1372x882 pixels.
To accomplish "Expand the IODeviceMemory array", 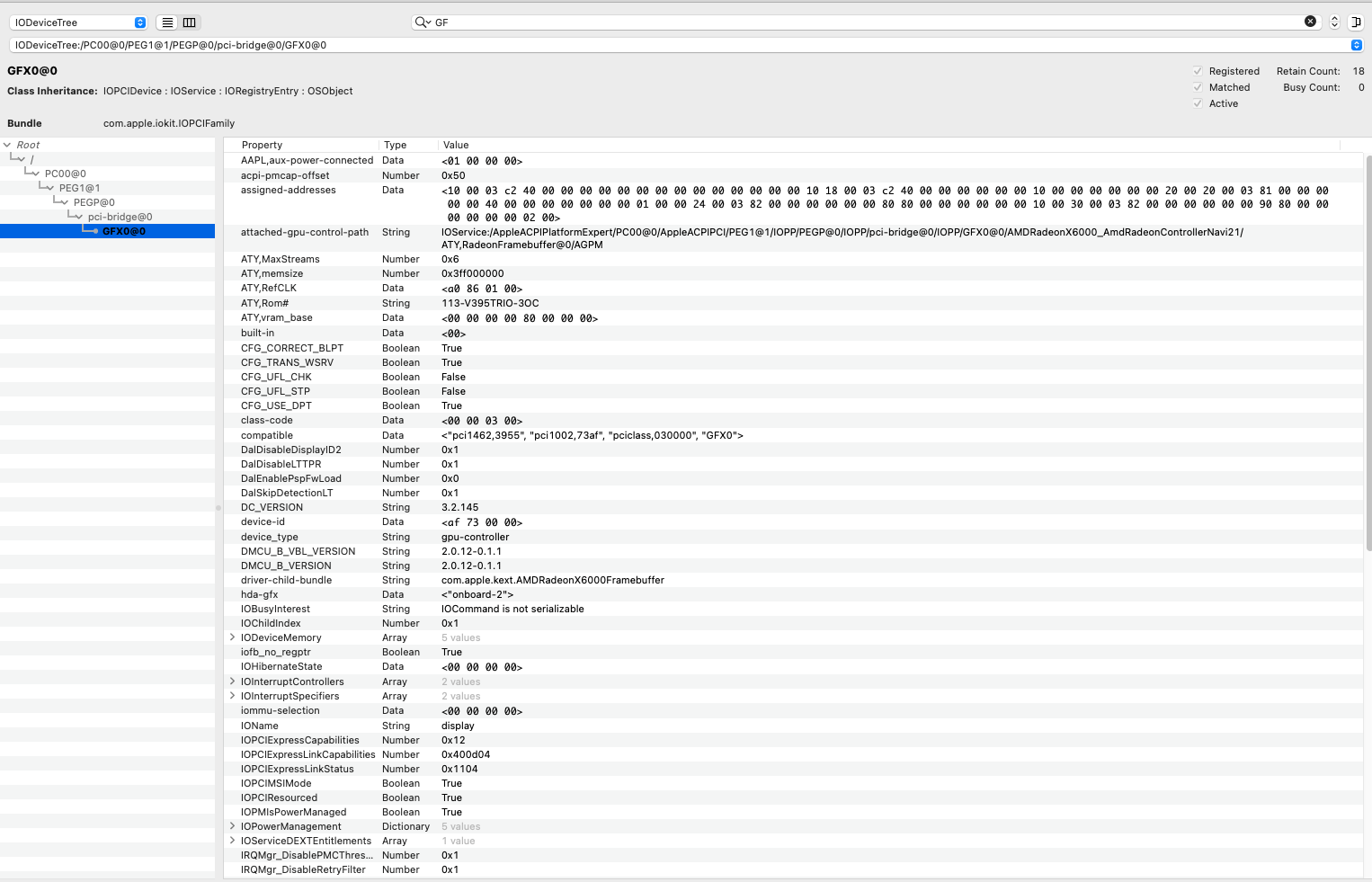I will pyautogui.click(x=233, y=637).
